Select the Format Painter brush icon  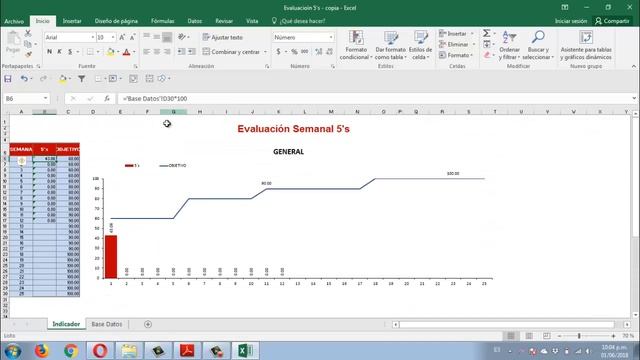(28, 54)
